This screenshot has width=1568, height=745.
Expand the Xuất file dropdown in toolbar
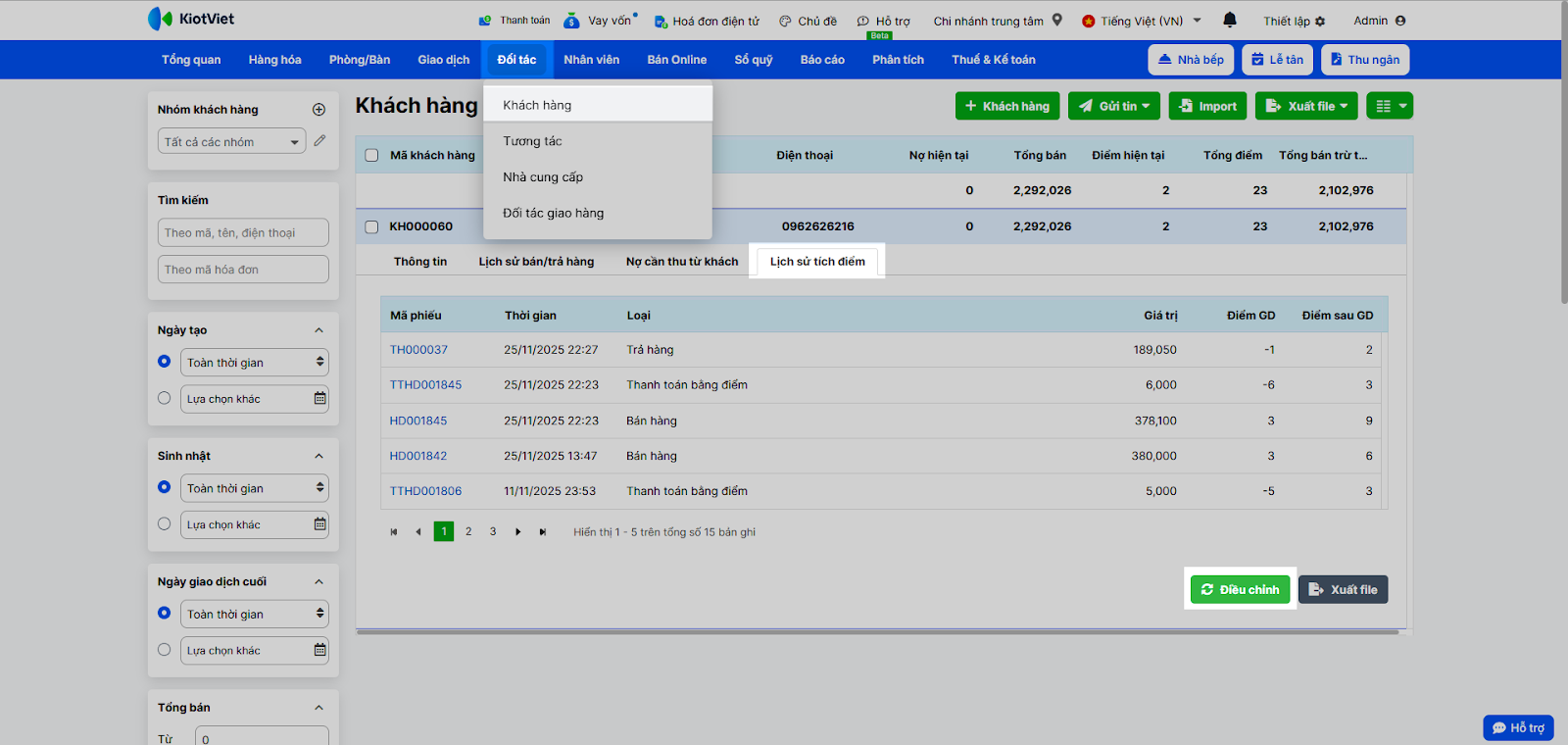click(1306, 106)
